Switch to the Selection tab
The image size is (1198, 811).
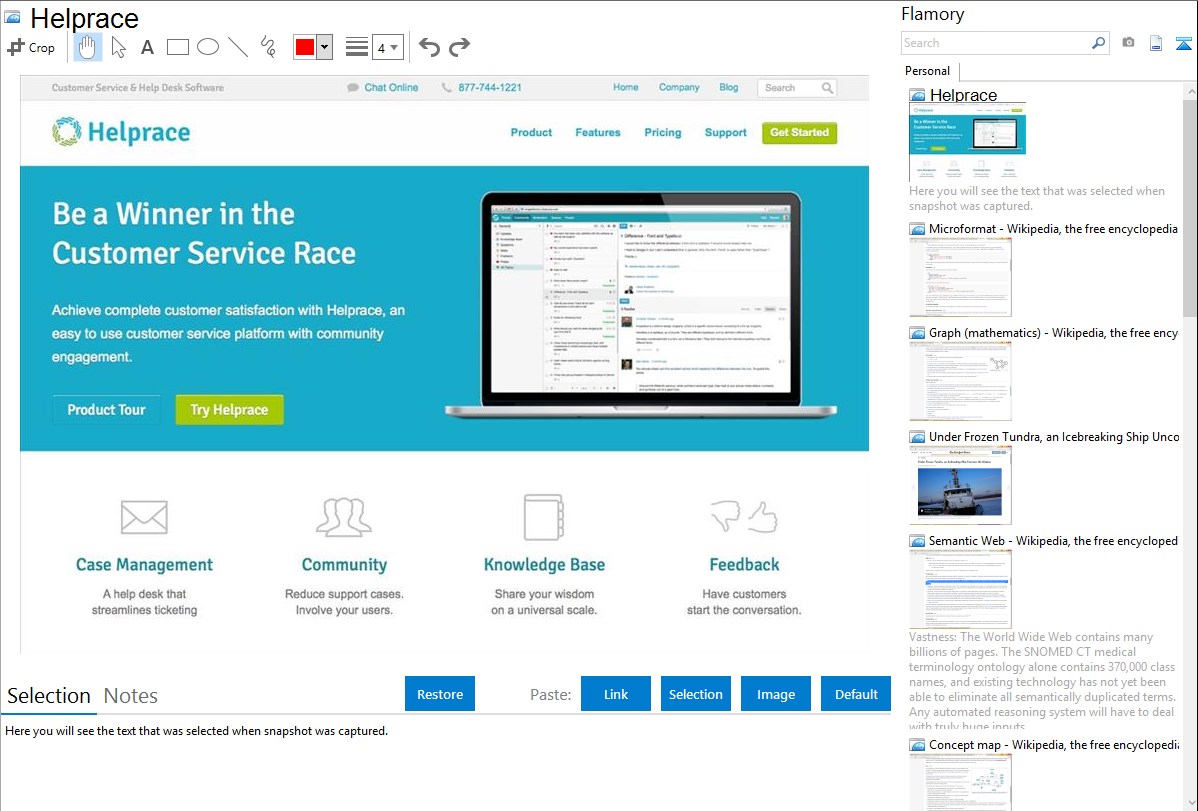coord(49,696)
